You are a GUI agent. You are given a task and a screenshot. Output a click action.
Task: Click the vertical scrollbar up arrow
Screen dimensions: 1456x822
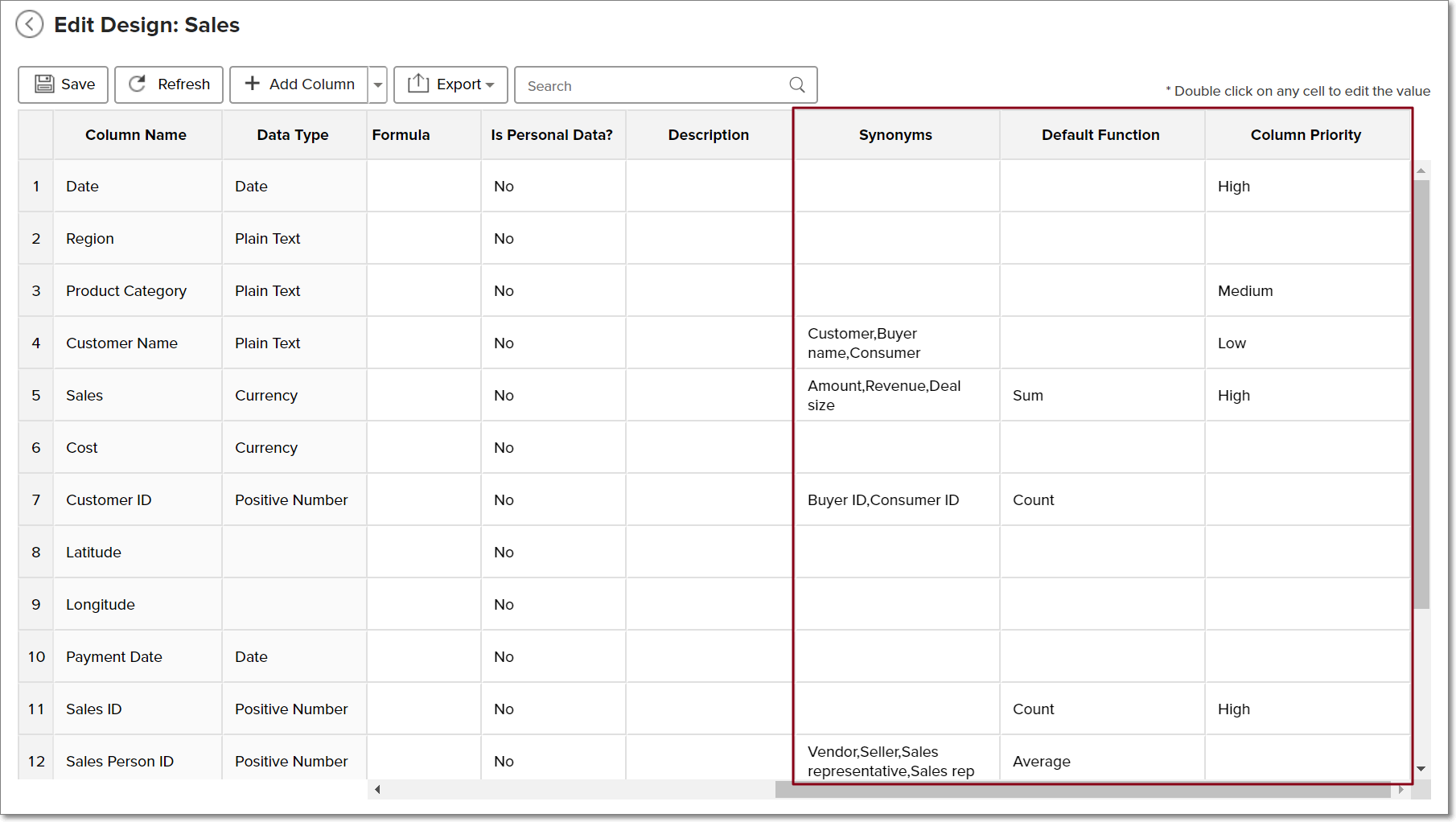pyautogui.click(x=1421, y=171)
